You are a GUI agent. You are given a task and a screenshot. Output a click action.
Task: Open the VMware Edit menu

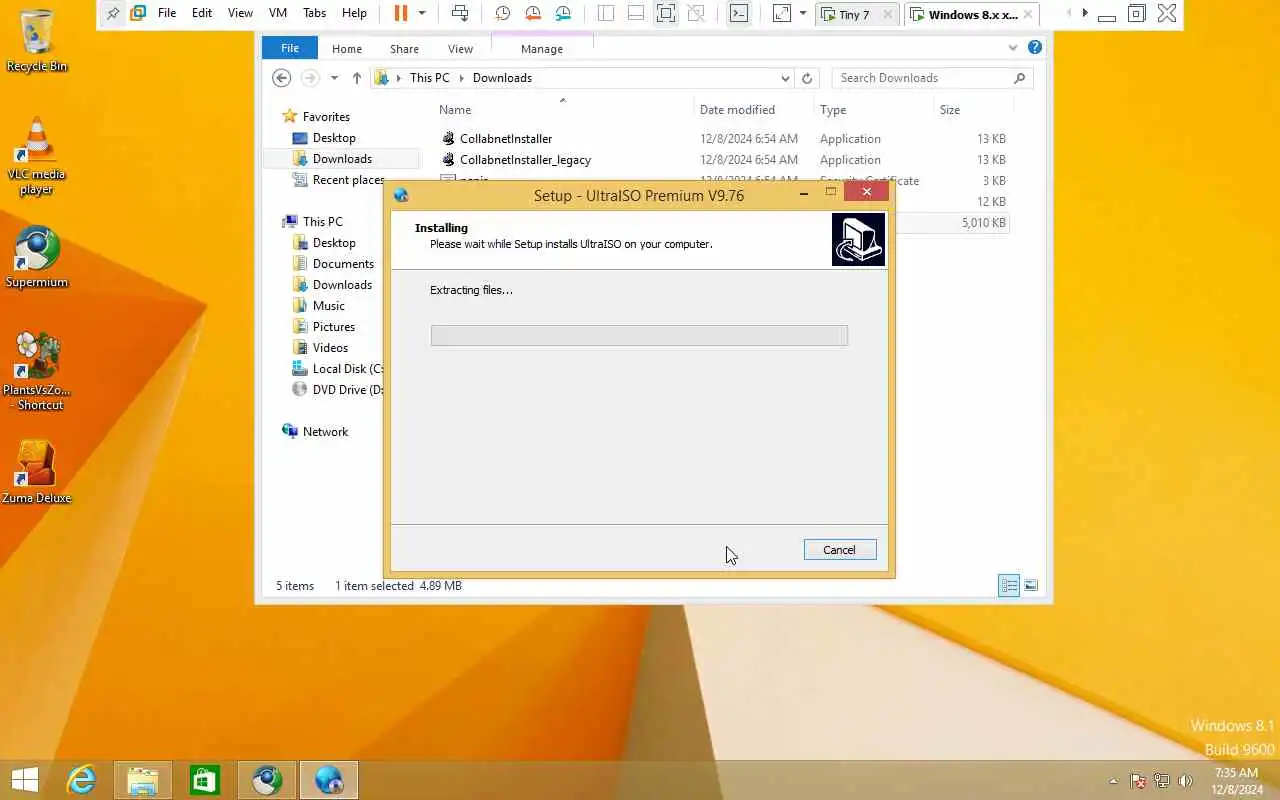pos(202,13)
